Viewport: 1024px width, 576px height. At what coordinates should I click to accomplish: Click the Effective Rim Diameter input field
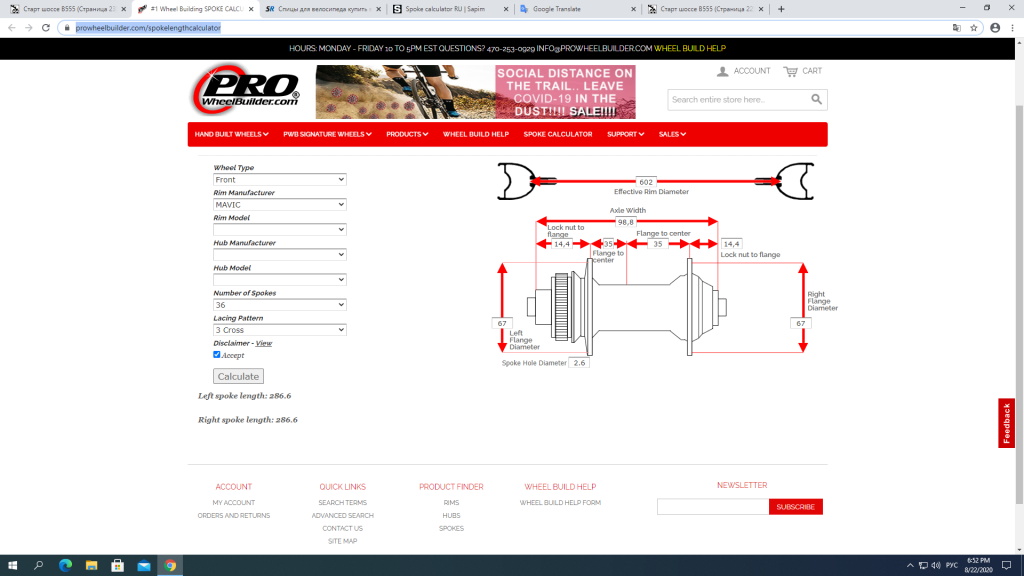645,182
